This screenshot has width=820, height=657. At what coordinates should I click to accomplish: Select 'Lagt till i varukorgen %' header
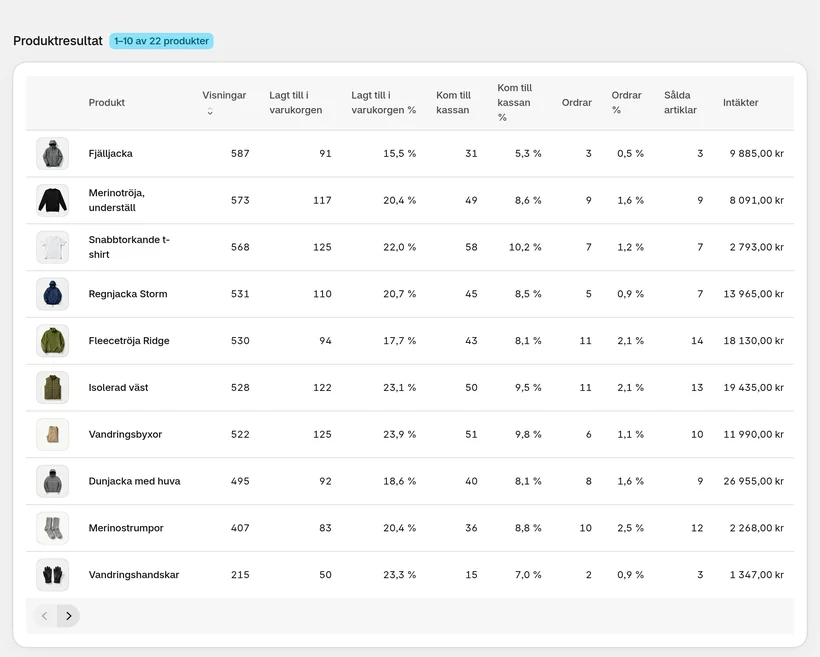tap(383, 103)
